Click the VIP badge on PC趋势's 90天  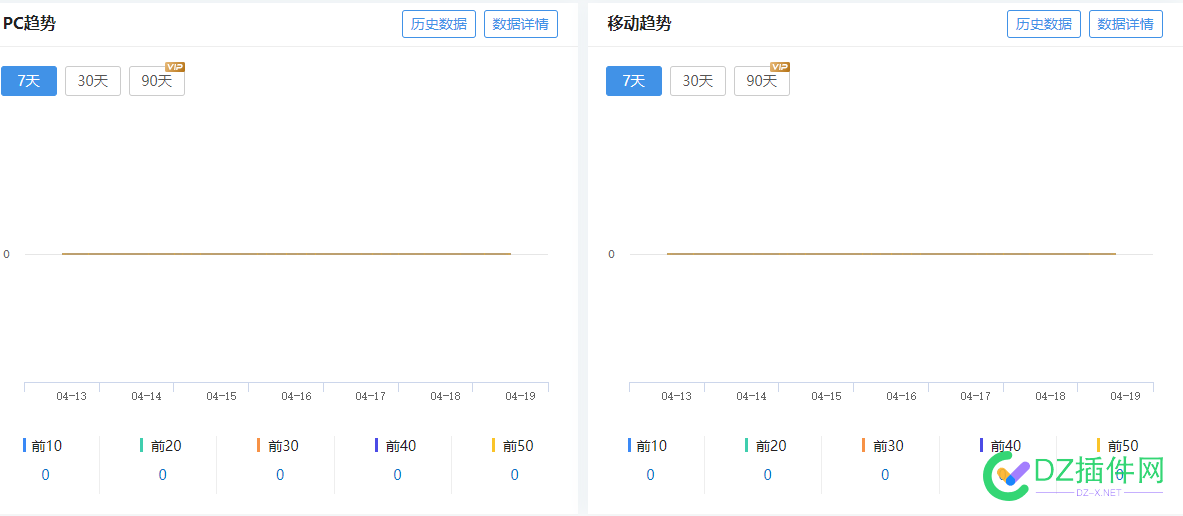(x=175, y=66)
